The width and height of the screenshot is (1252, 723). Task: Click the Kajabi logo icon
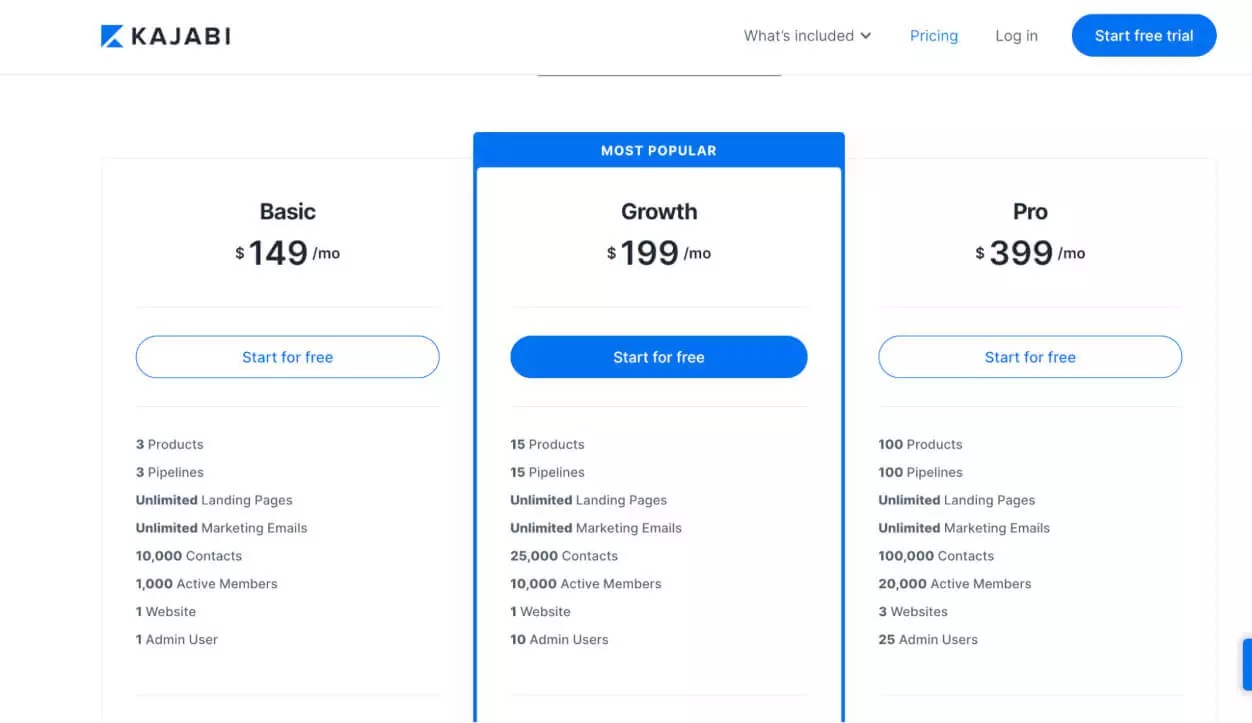click(112, 36)
